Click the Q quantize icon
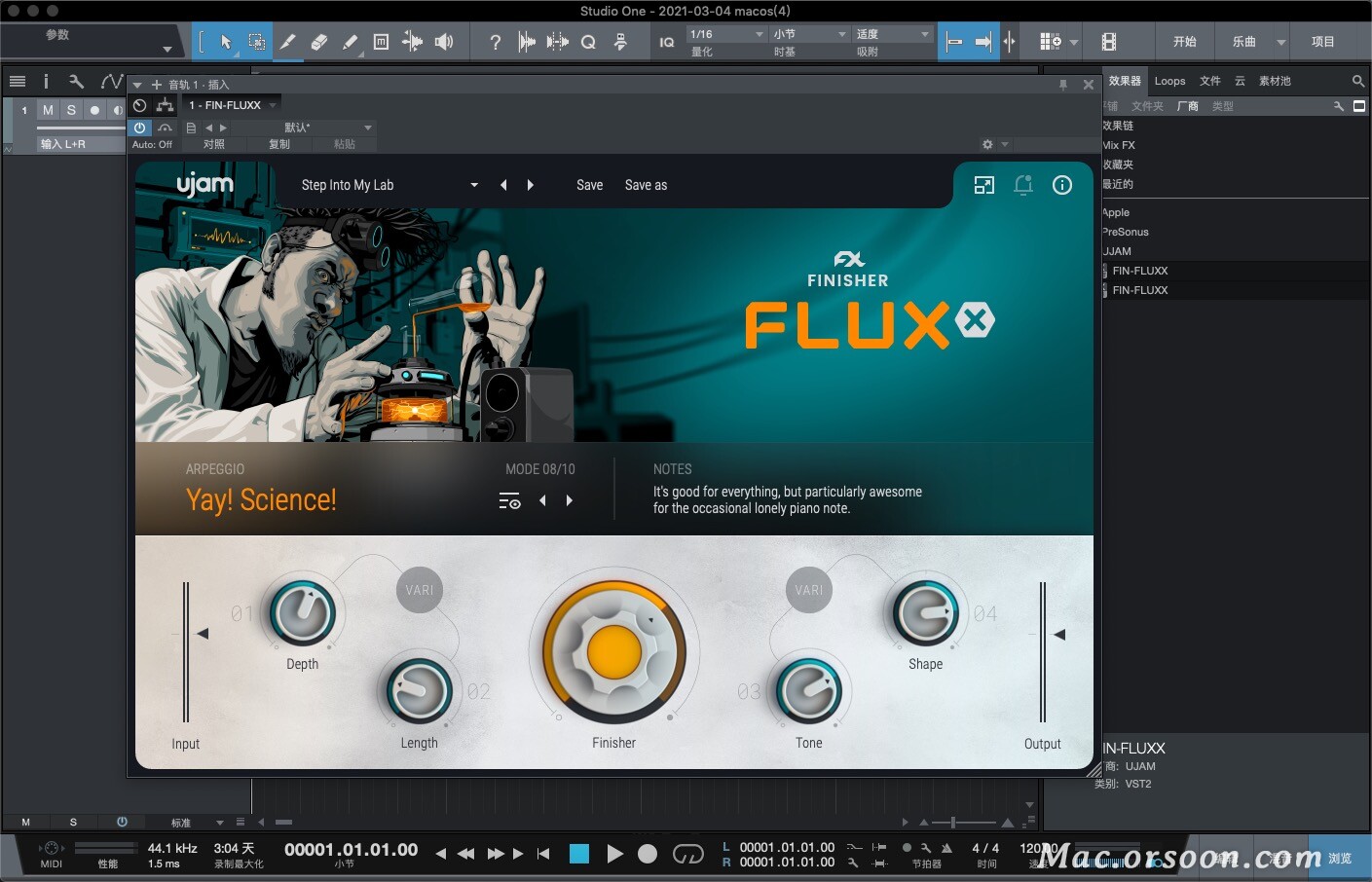The width and height of the screenshot is (1372, 882). pyautogui.click(x=588, y=42)
